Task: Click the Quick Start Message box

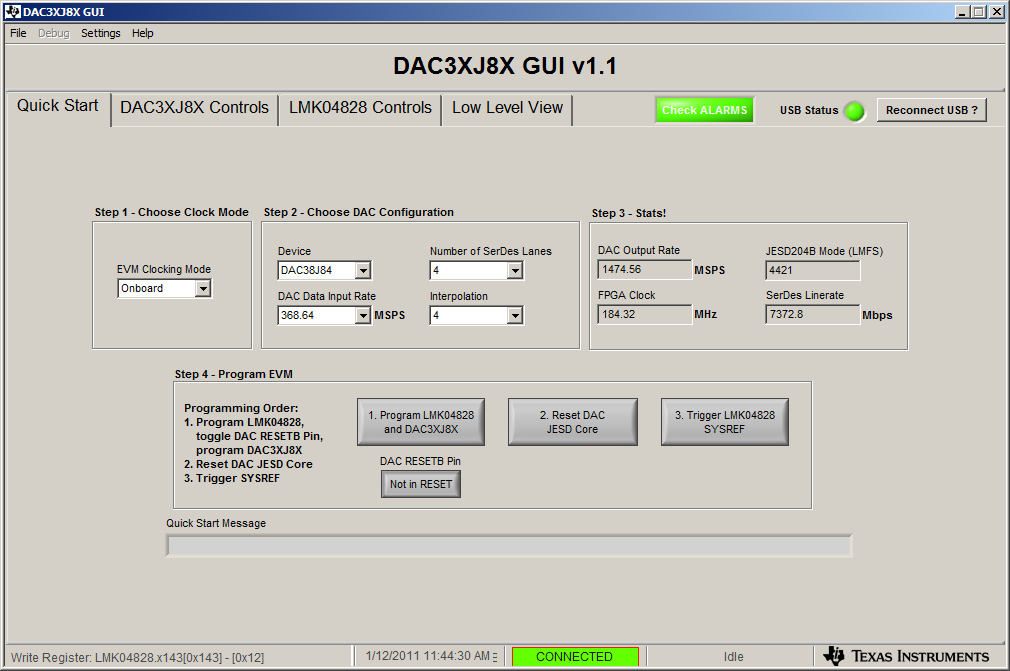Action: click(x=509, y=546)
